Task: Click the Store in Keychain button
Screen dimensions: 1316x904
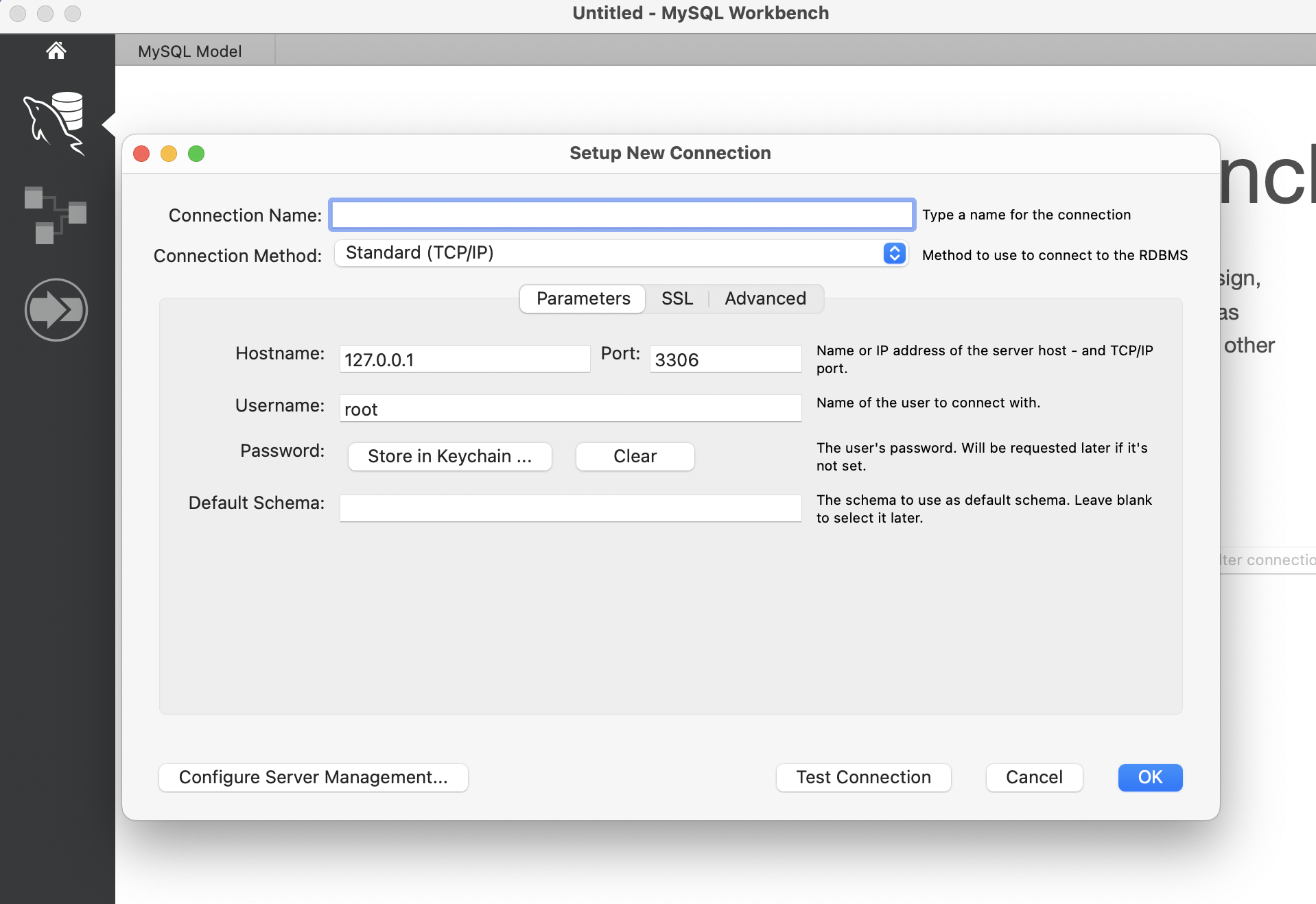Action: point(450,457)
